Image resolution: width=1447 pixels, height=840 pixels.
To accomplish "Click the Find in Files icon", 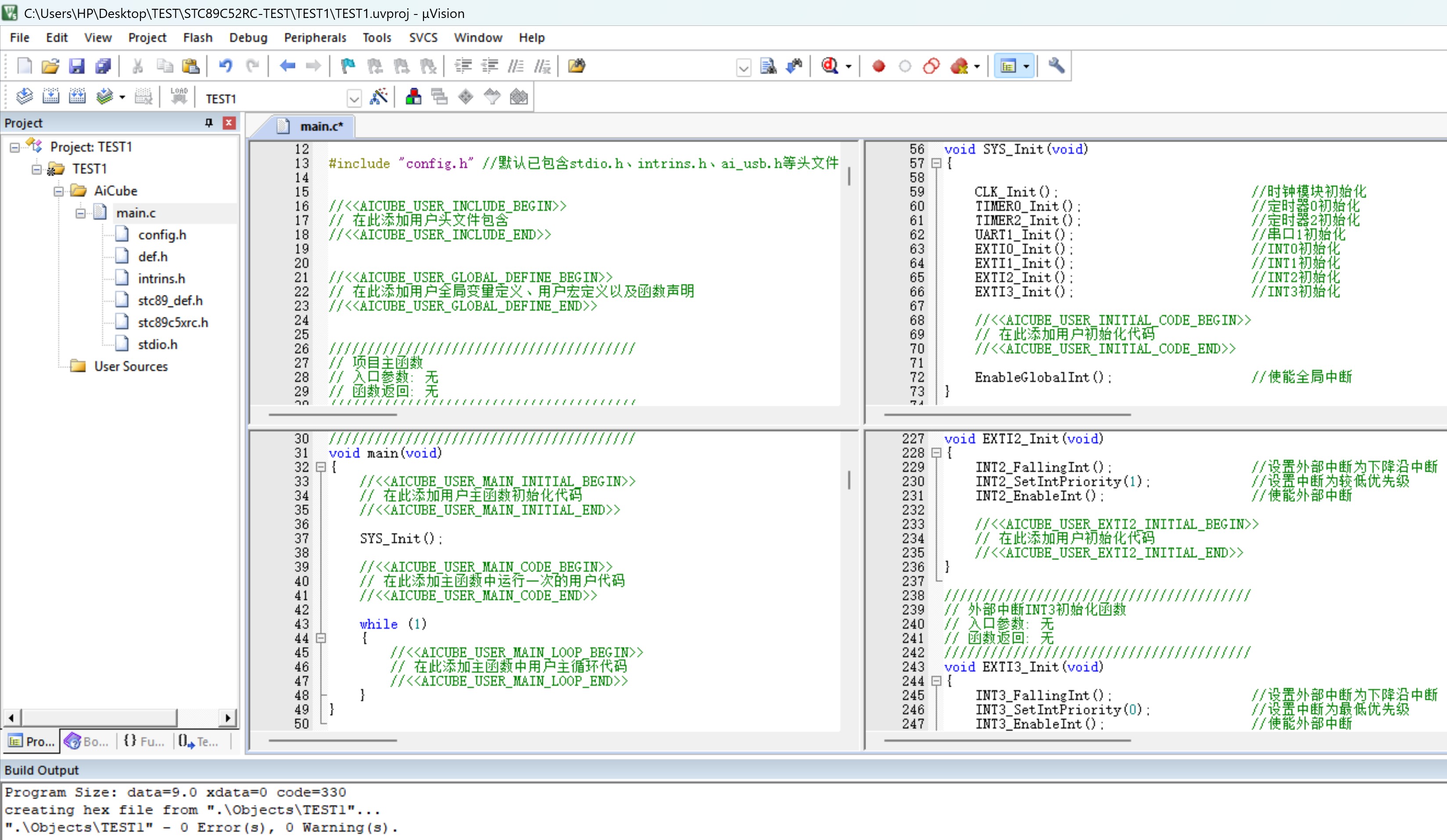I will point(577,66).
